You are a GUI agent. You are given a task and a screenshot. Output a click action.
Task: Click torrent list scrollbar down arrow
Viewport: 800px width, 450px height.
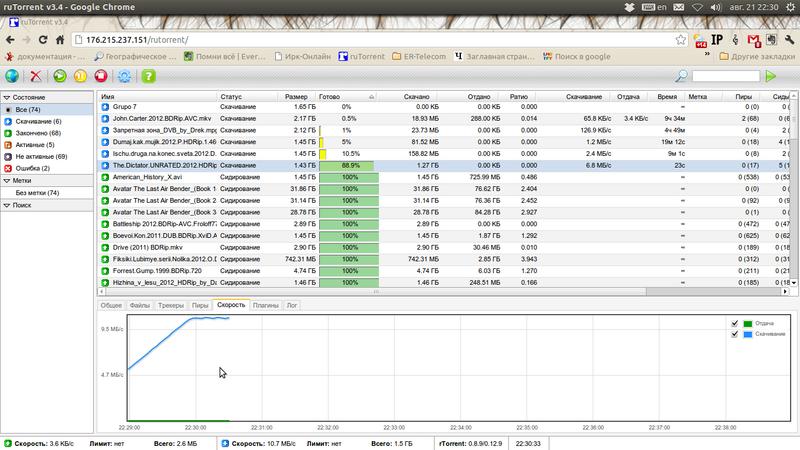[793, 282]
